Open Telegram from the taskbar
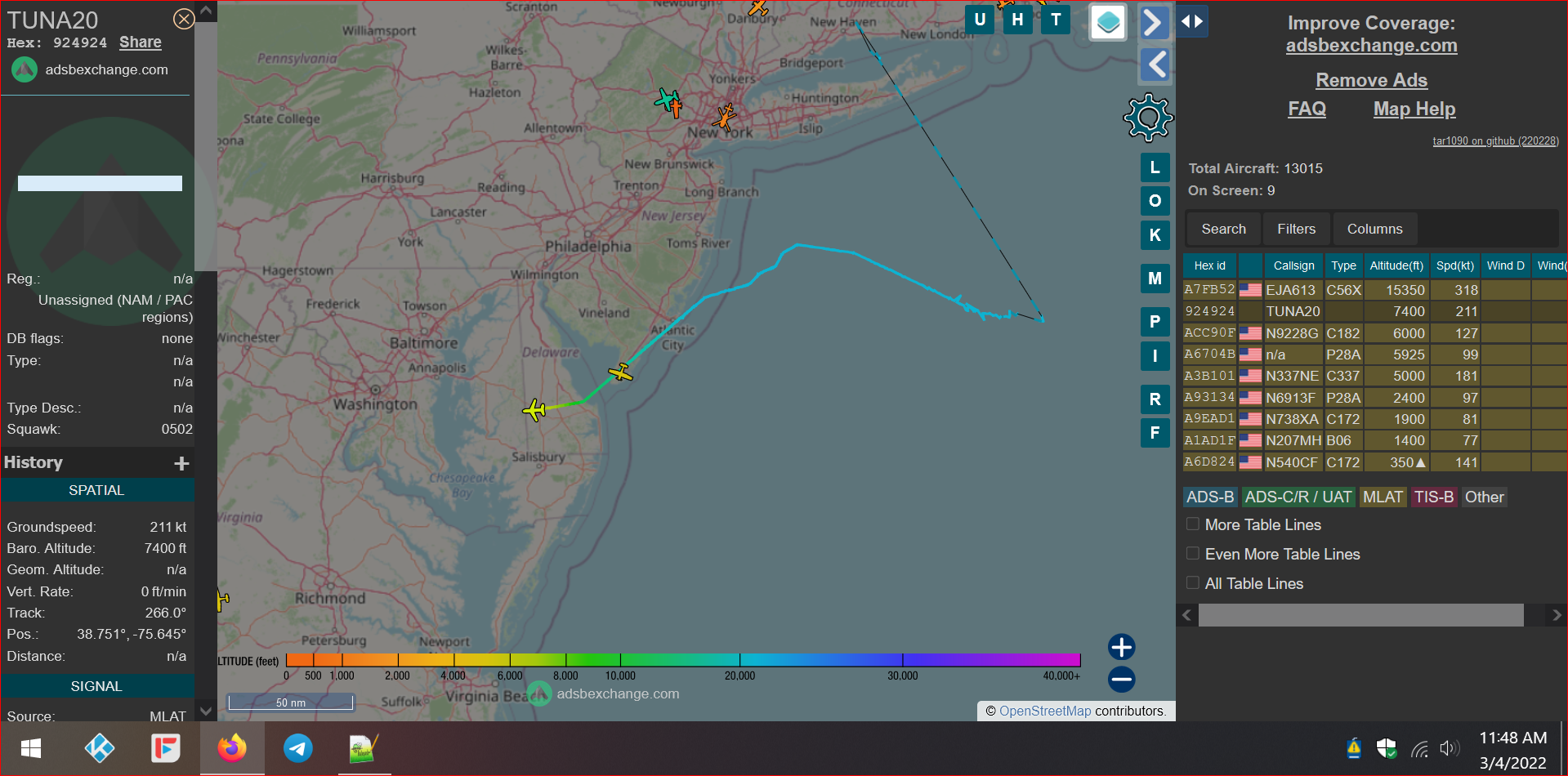Viewport: 1568px width, 776px height. pos(298,748)
